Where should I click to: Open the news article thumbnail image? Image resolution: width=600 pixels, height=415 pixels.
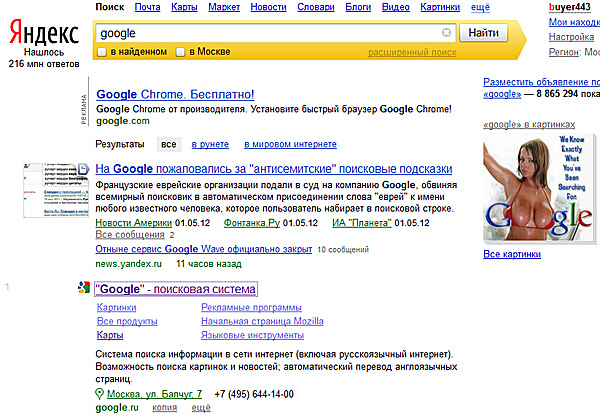[53, 192]
